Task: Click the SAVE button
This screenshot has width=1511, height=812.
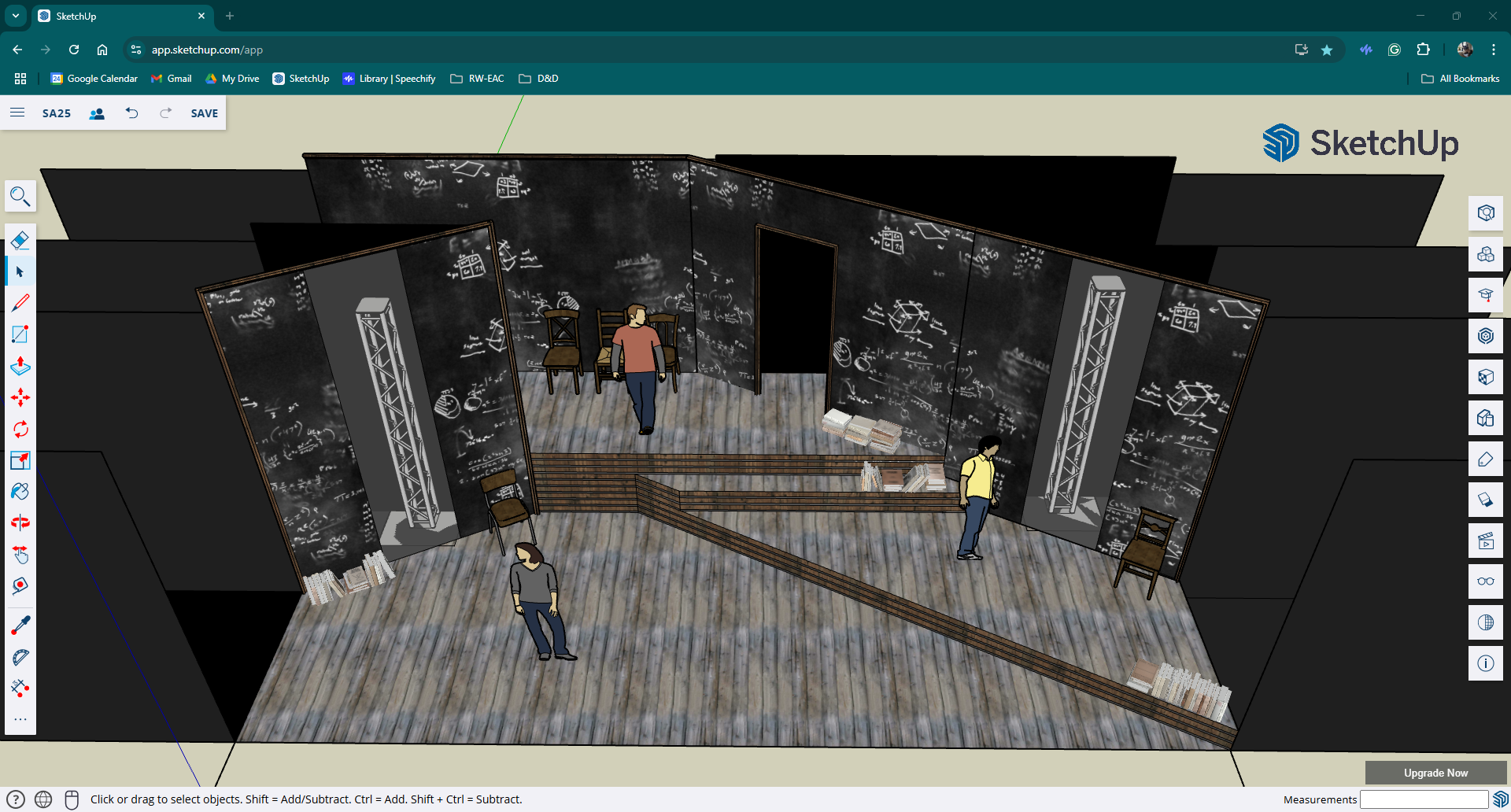Action: click(205, 113)
